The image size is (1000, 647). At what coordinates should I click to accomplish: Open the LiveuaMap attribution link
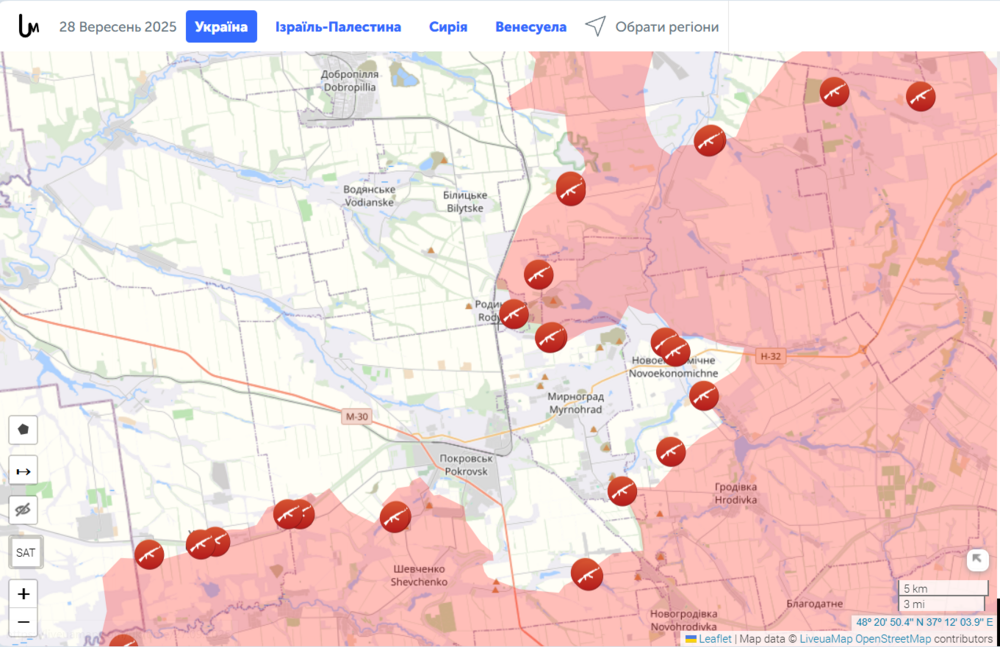825,639
